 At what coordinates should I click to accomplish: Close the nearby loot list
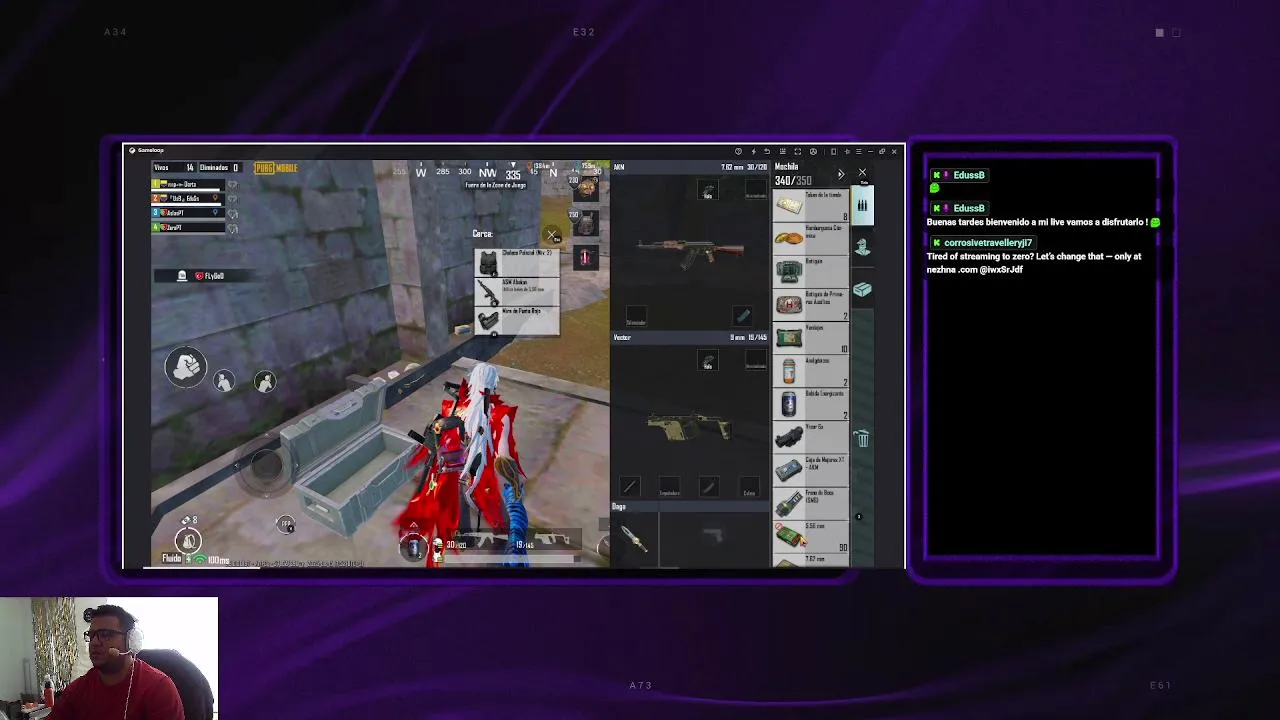(x=551, y=236)
